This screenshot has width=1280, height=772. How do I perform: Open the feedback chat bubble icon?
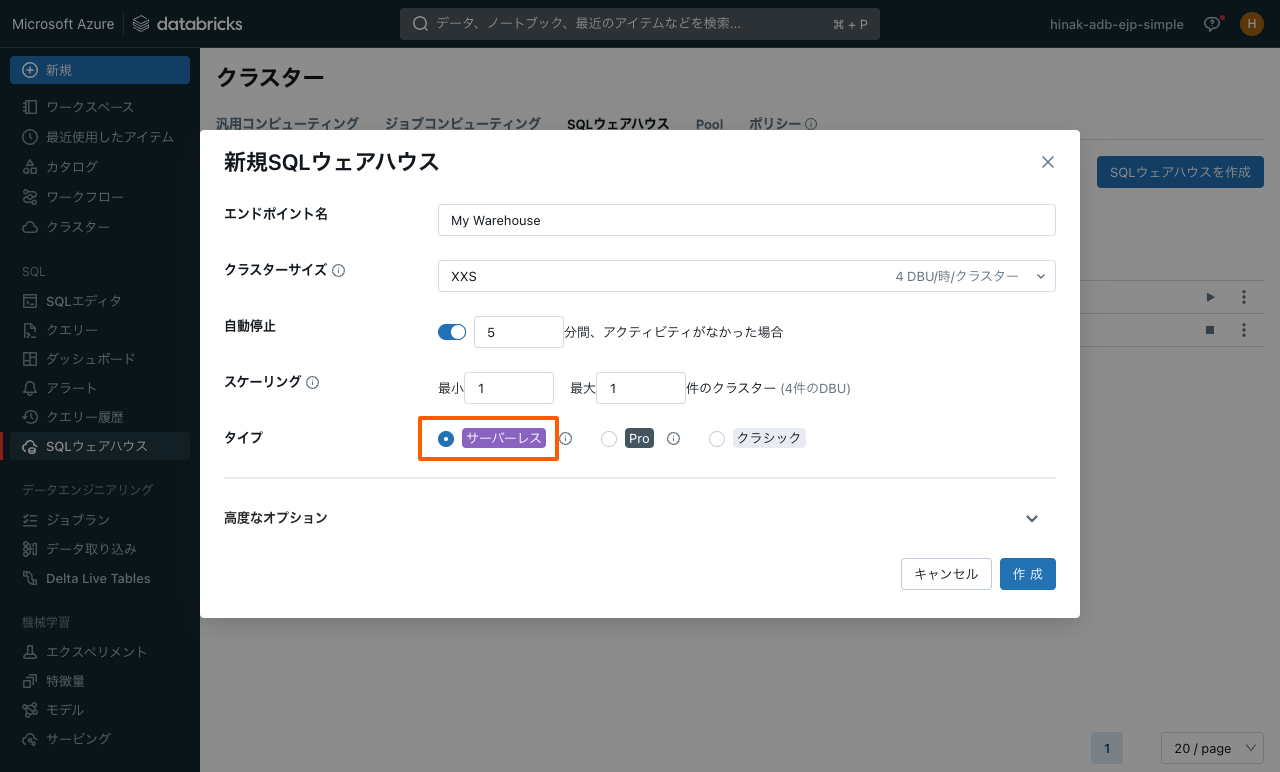click(1212, 24)
